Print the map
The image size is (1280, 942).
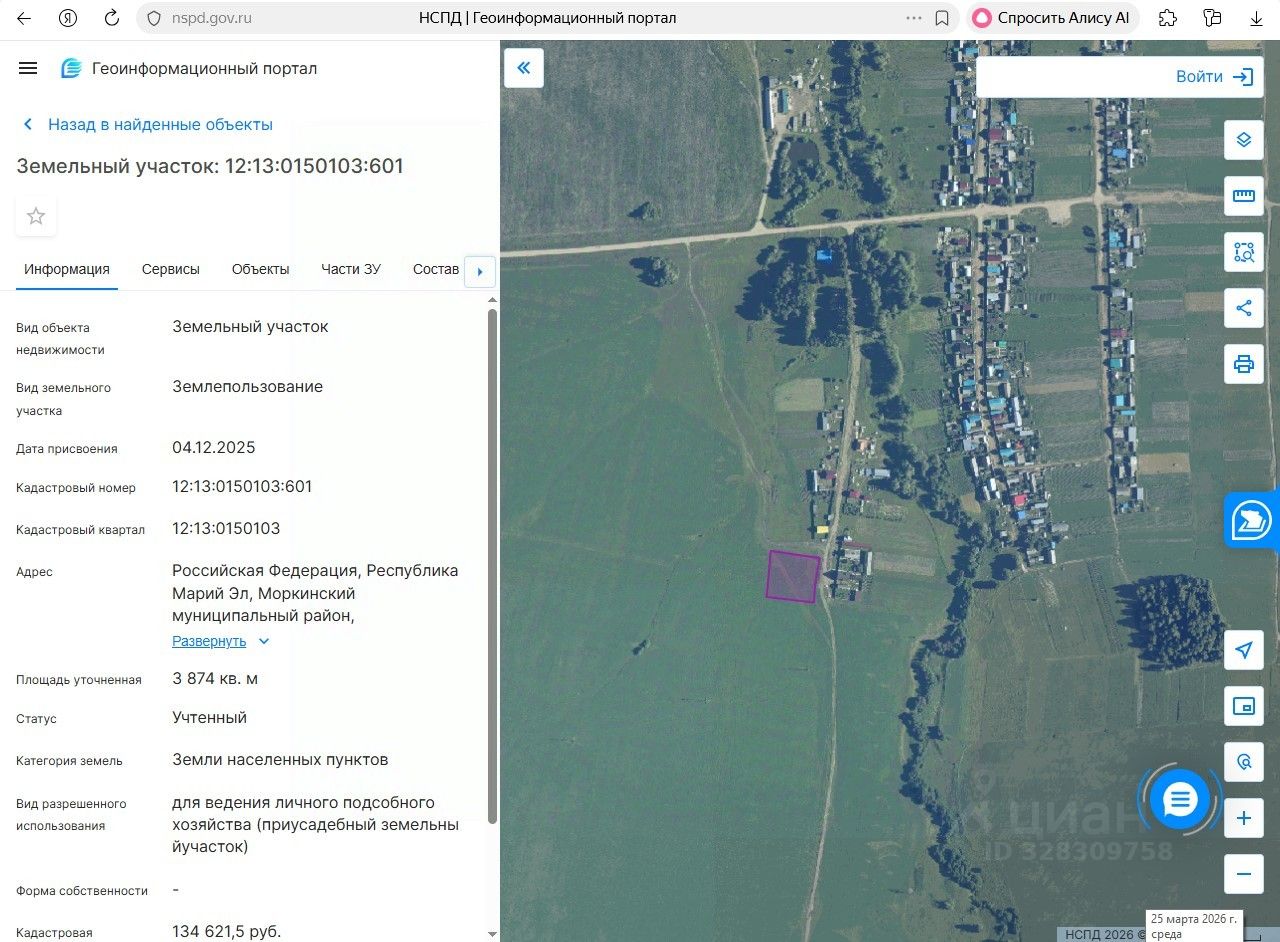pos(1244,364)
